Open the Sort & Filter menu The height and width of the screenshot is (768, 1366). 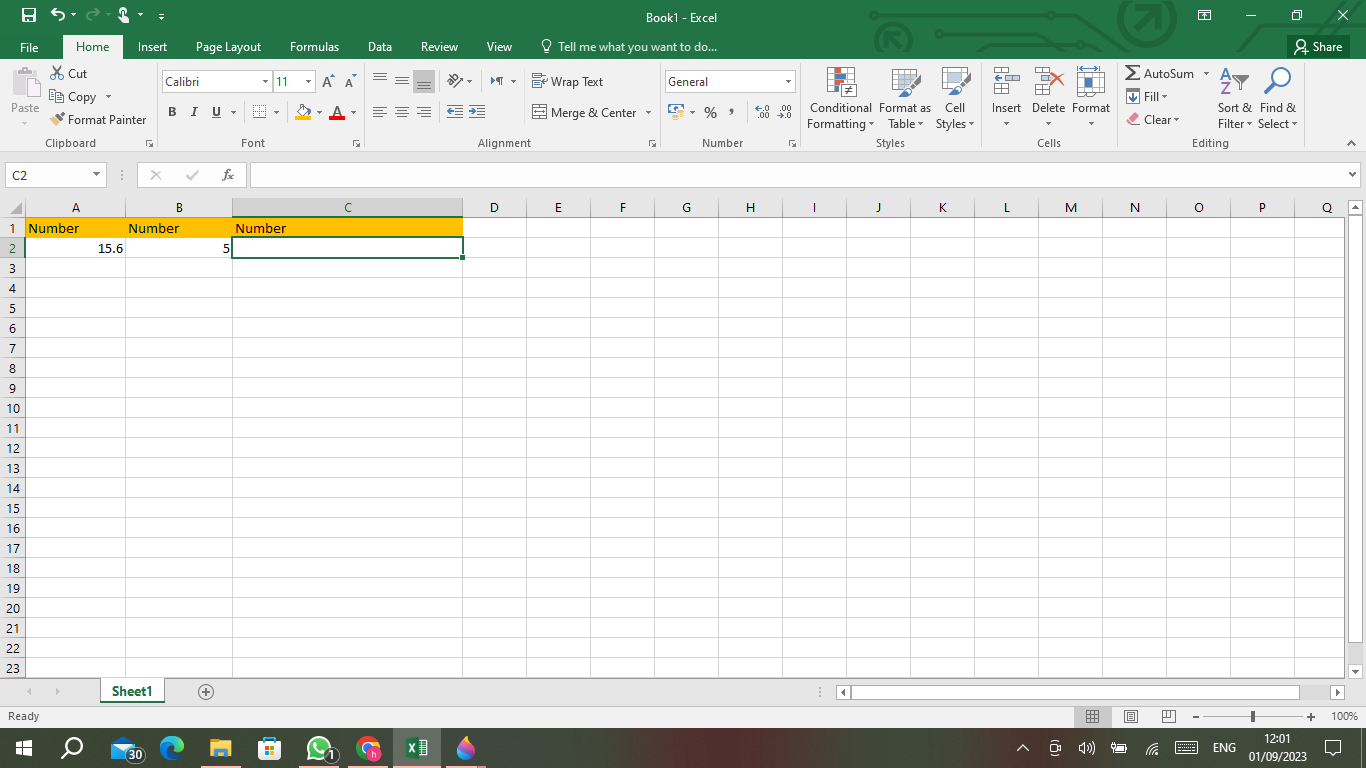[1234, 97]
